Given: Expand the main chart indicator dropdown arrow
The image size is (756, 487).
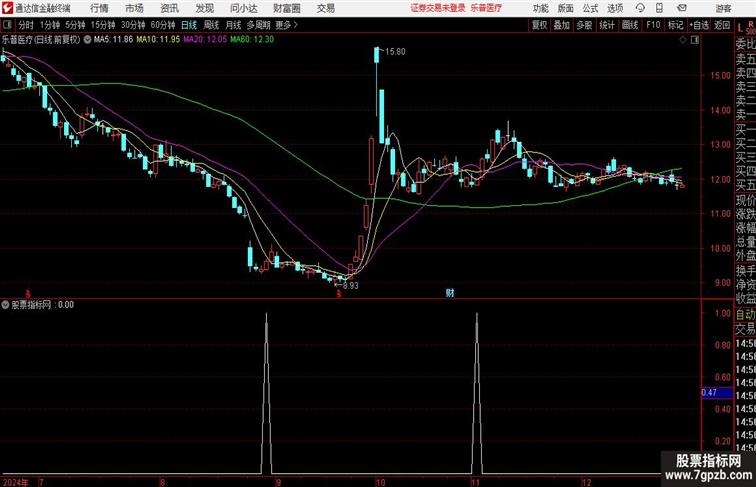Looking at the screenshot, I should tap(87, 40).
